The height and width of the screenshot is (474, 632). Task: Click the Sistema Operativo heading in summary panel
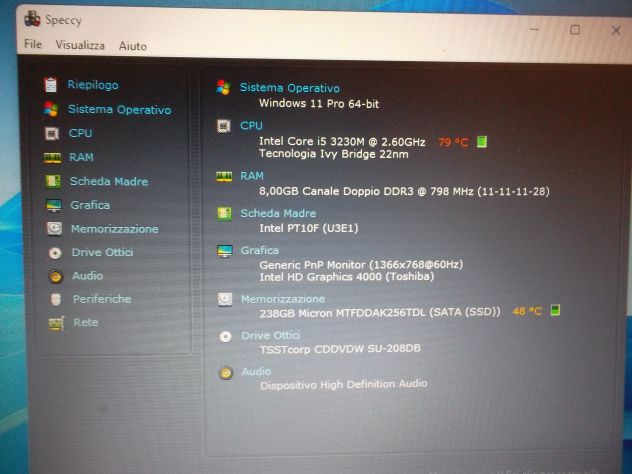coord(290,88)
